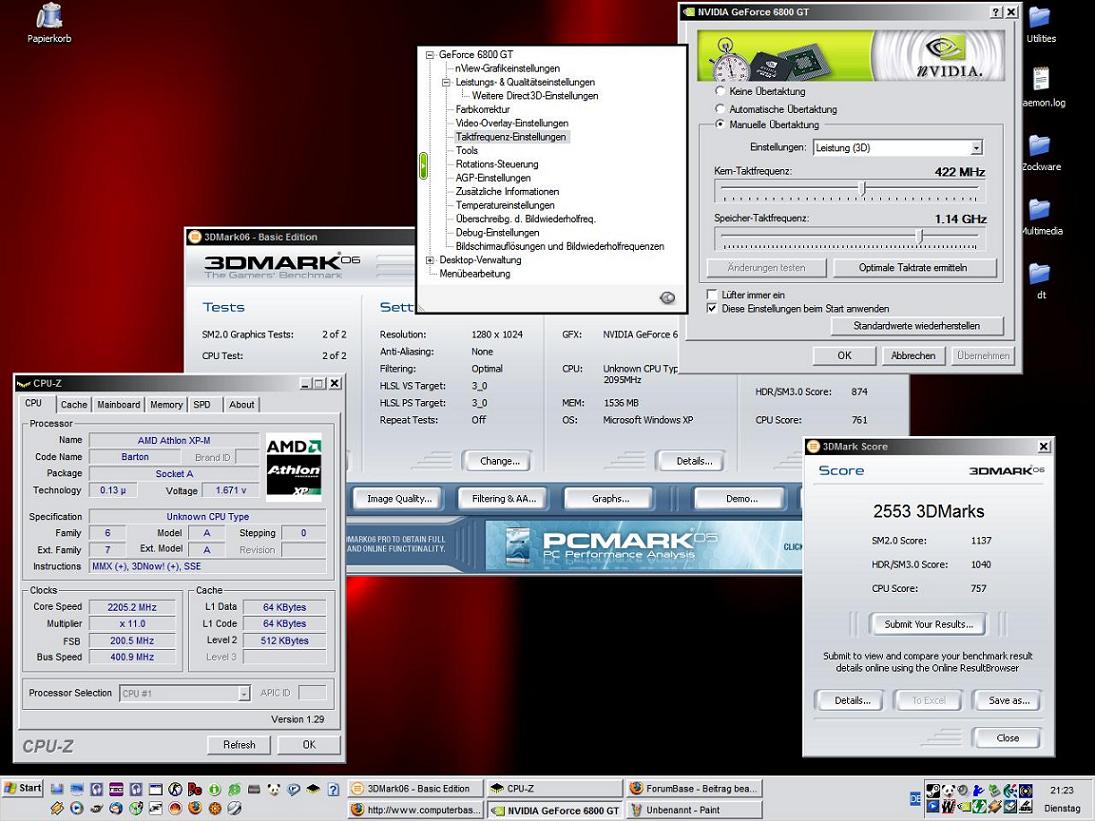Image resolution: width=1095 pixels, height=821 pixels.
Task: Click Optimale Taktrate ermitteln button
Action: point(913,267)
